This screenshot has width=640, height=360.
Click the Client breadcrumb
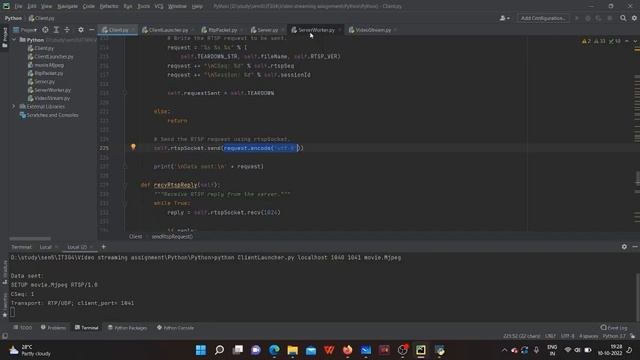(136, 236)
